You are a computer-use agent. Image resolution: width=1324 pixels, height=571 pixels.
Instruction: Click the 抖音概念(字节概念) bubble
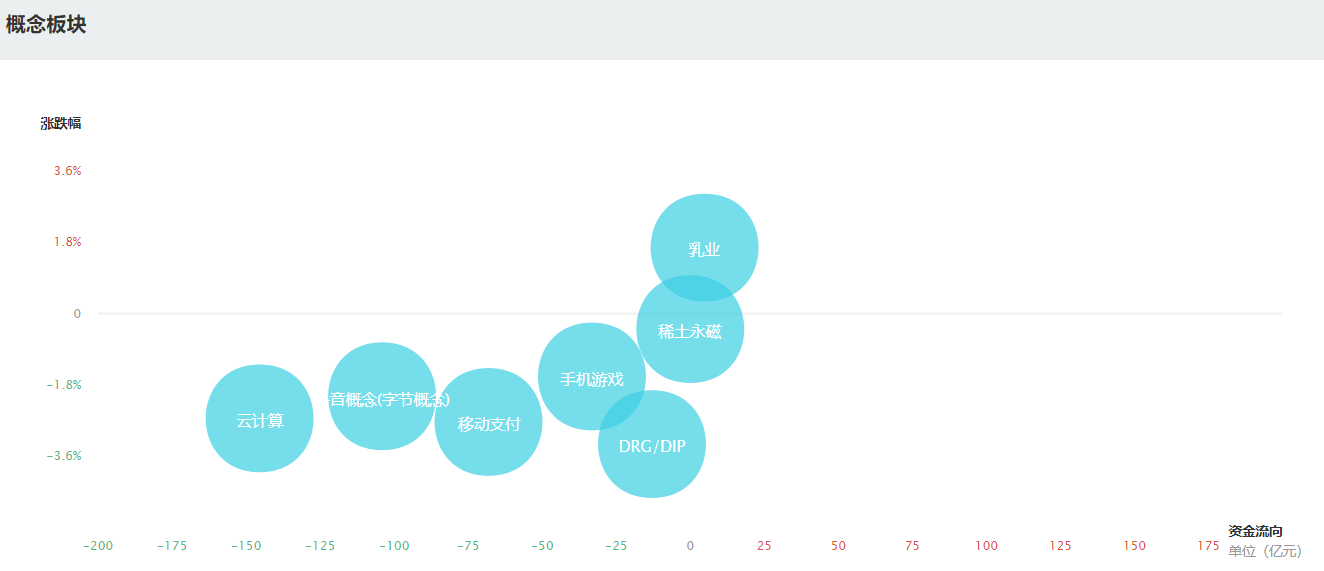coord(382,397)
